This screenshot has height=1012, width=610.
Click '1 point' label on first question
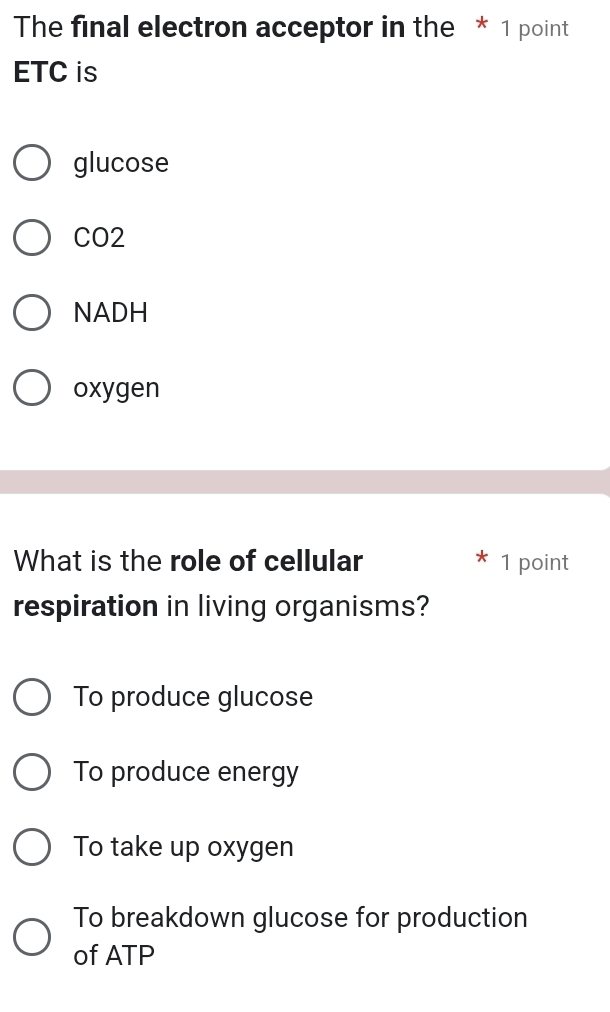click(534, 28)
